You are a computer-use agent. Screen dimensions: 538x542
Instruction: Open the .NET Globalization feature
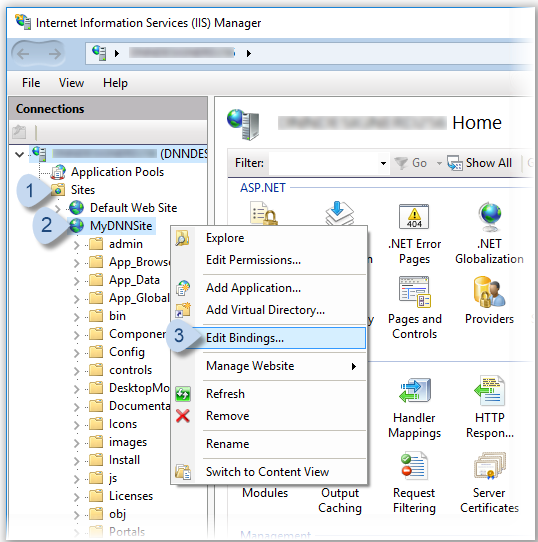pyautogui.click(x=489, y=234)
